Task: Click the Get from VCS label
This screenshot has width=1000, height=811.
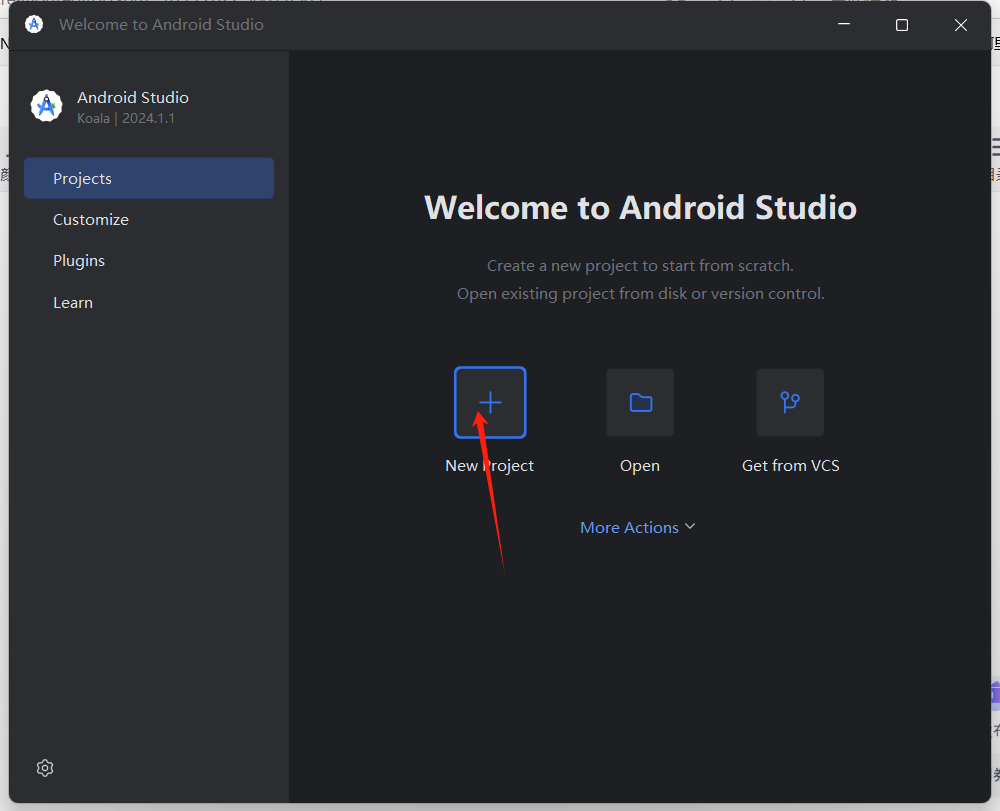Action: pyautogui.click(x=790, y=465)
